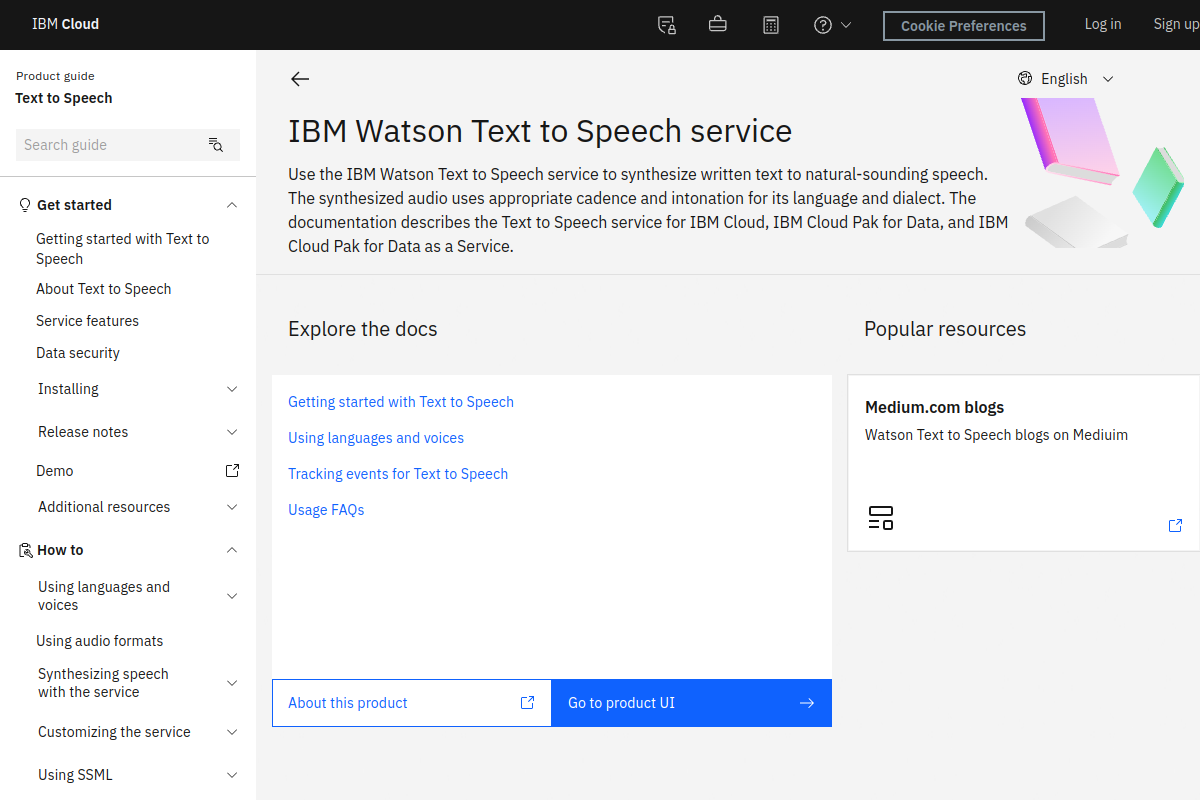Collapse the How to section

pos(232,550)
